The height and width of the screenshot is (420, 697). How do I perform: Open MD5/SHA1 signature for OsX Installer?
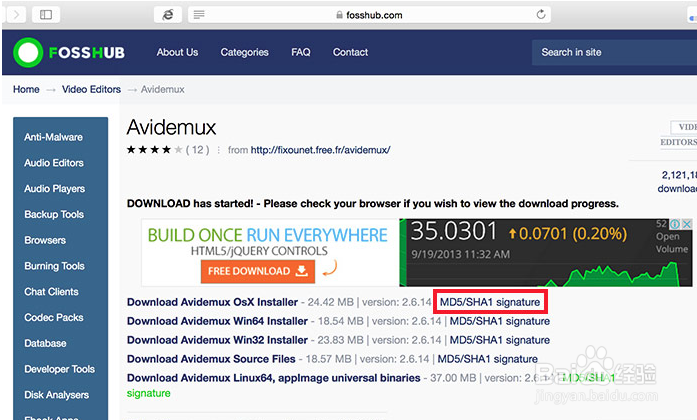[x=490, y=302]
